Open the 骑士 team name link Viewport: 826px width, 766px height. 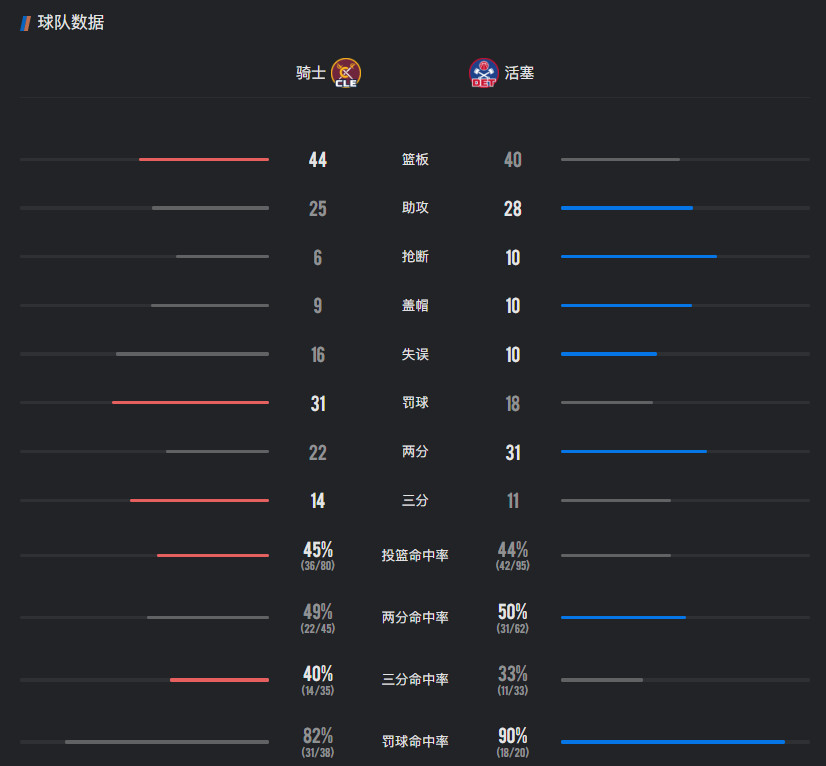(x=310, y=73)
